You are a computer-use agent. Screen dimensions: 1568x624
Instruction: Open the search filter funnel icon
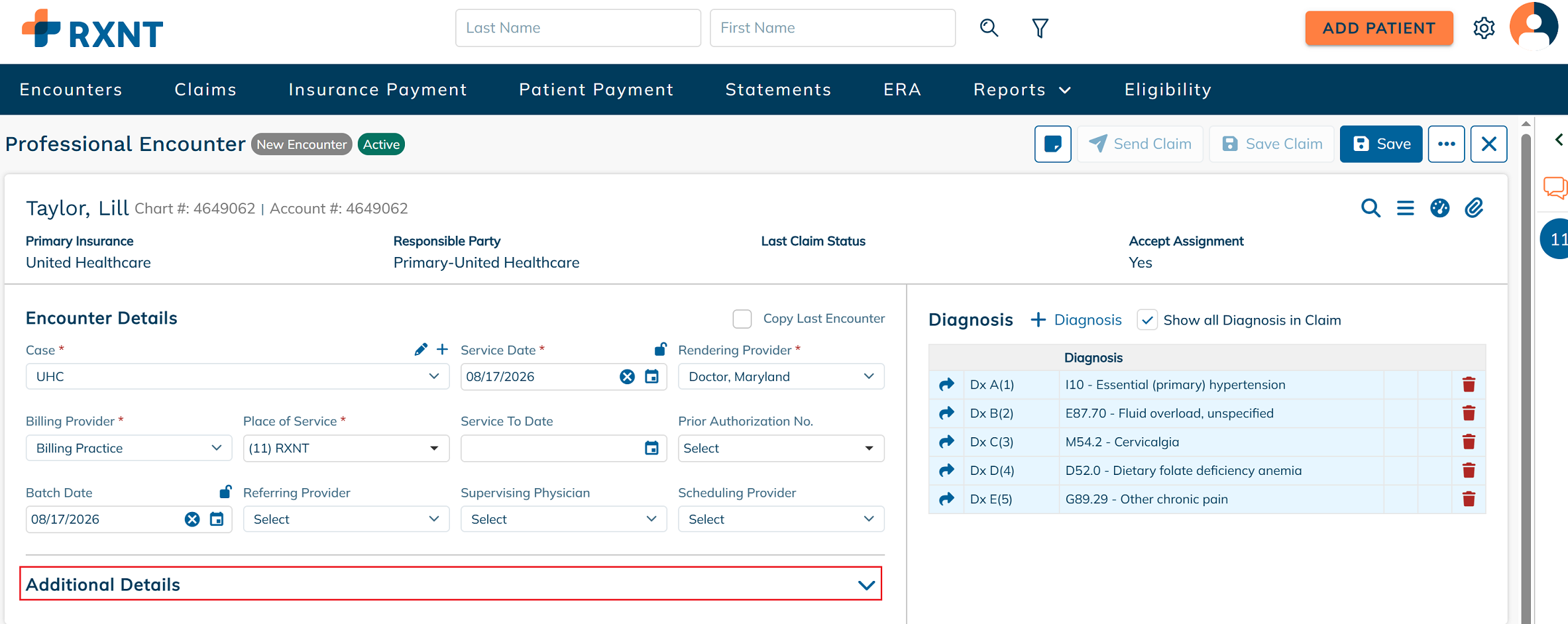coord(1040,28)
